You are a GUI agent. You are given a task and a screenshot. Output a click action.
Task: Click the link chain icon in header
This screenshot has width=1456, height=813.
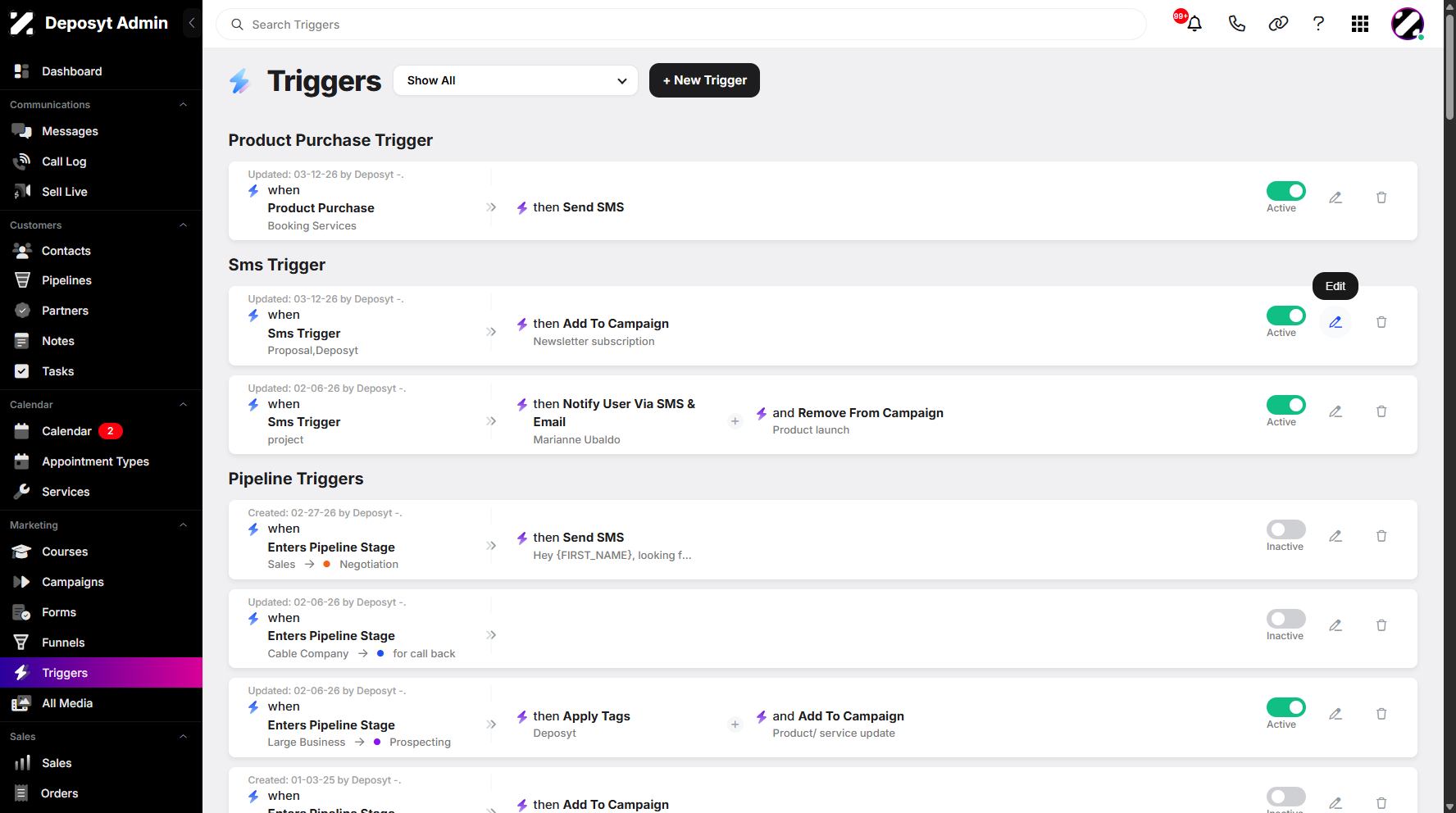coord(1278,24)
